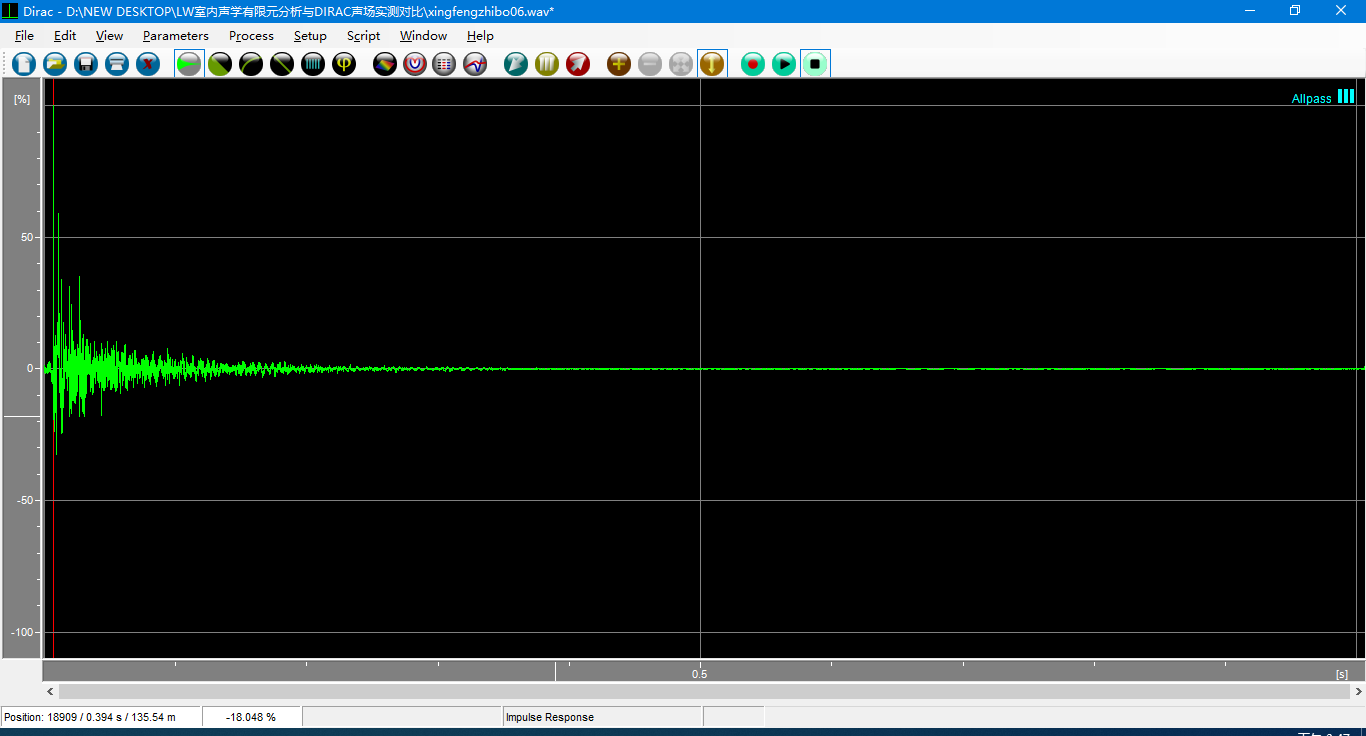Click the horizontal scrollbar left arrow
Screen dimensions: 1366x736
51,692
